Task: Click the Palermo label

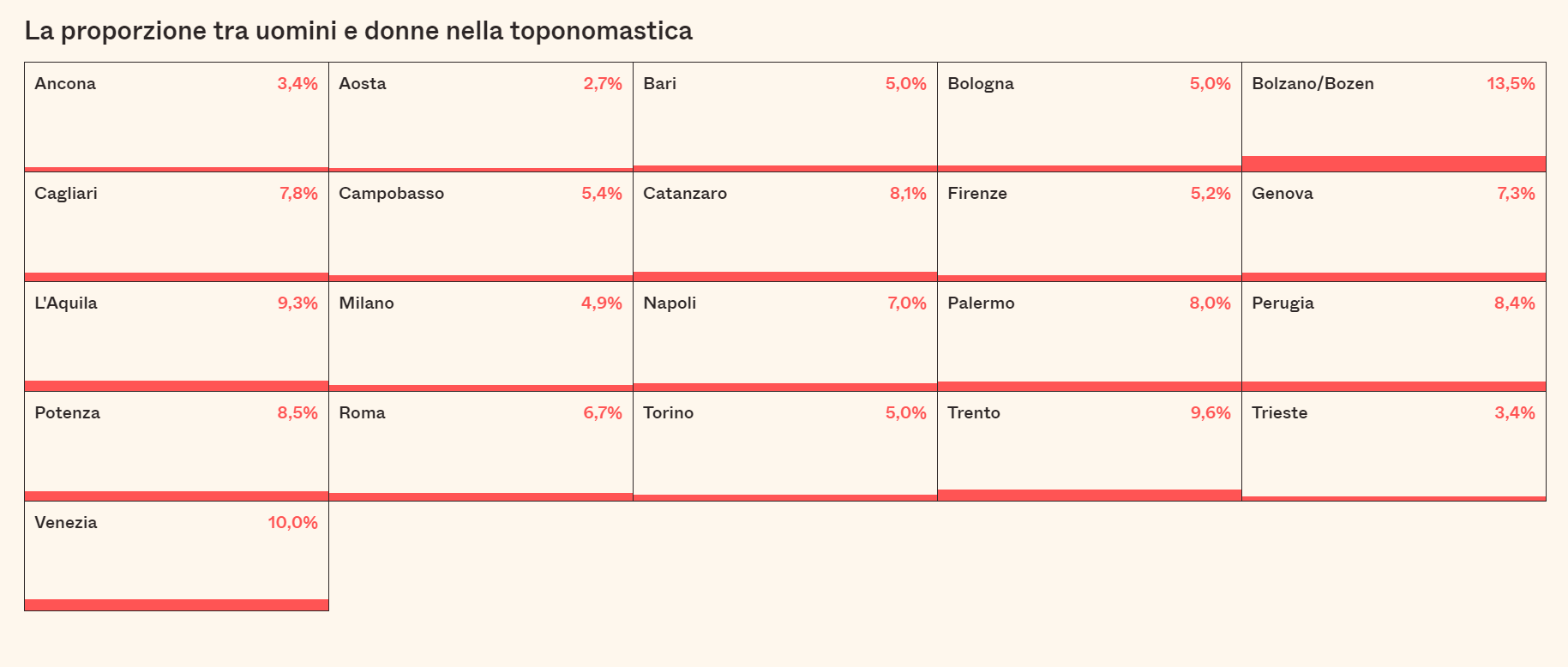Action: [981, 303]
